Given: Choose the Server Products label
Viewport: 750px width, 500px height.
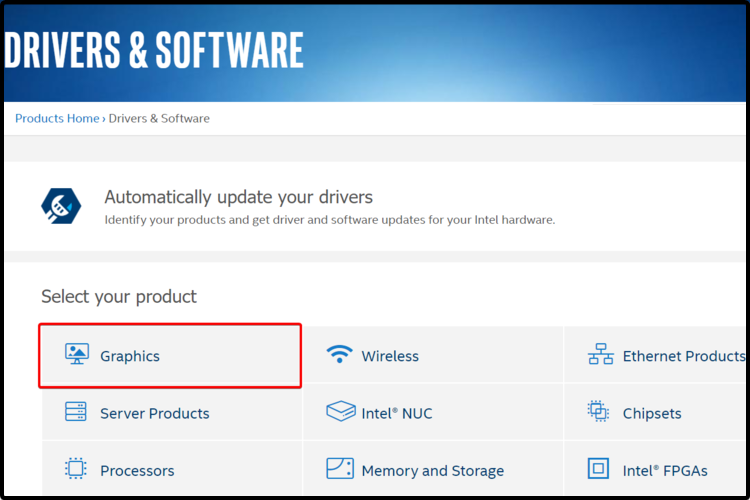Looking at the screenshot, I should click(154, 413).
